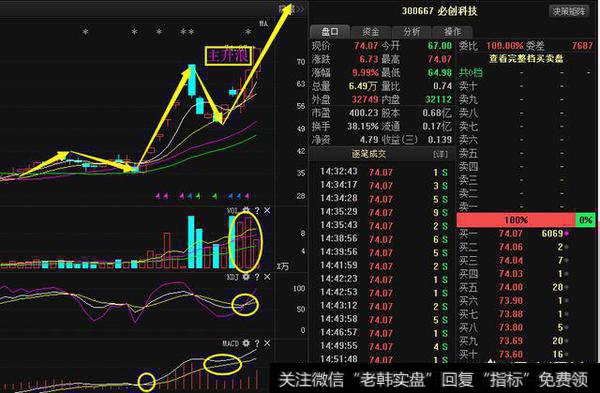Click the 外盘 value 32749
600x393 pixels.
365,99
